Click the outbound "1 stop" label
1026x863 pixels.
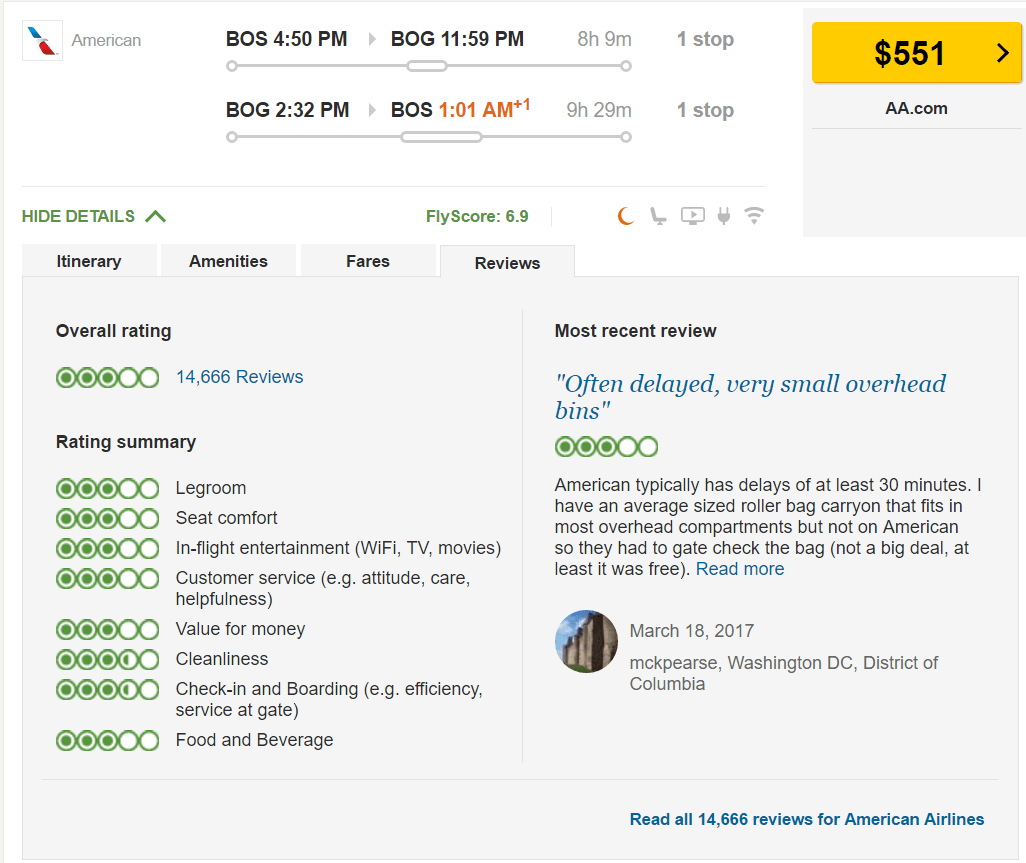coord(705,39)
